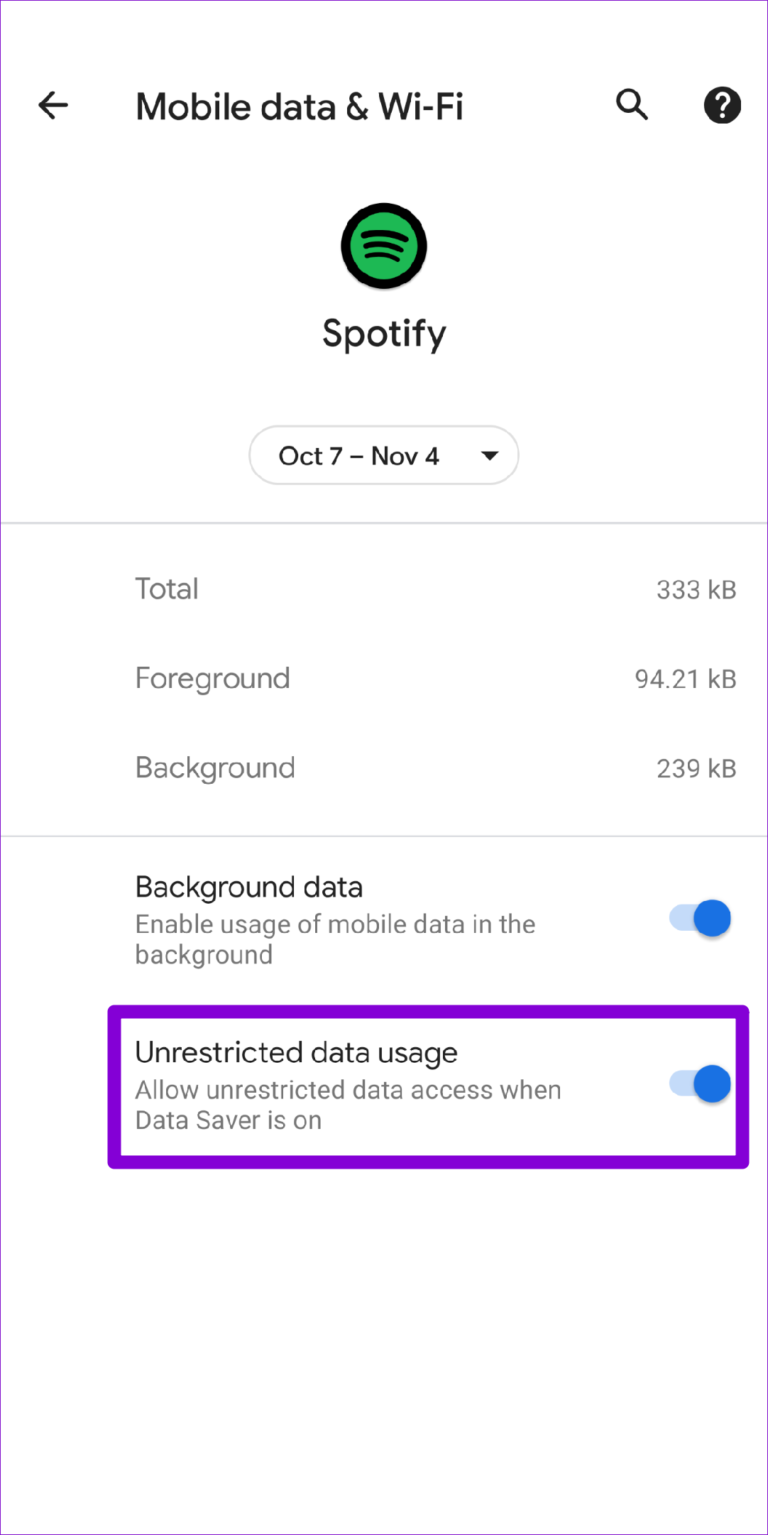This screenshot has height=1535, width=768.
Task: Select the Spotify app name label
Action: pyautogui.click(x=384, y=333)
